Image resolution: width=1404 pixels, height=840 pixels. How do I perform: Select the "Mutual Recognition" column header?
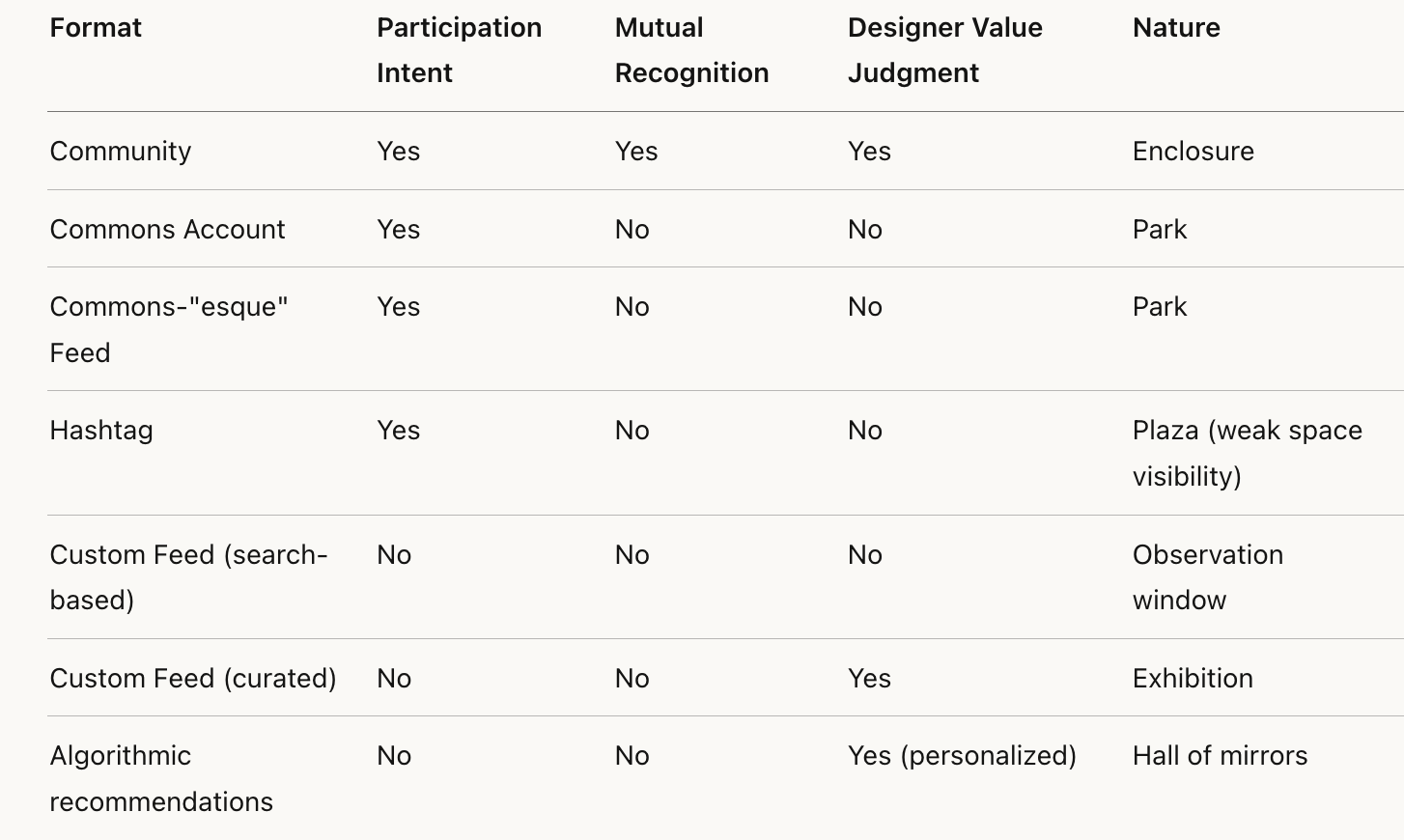(691, 50)
